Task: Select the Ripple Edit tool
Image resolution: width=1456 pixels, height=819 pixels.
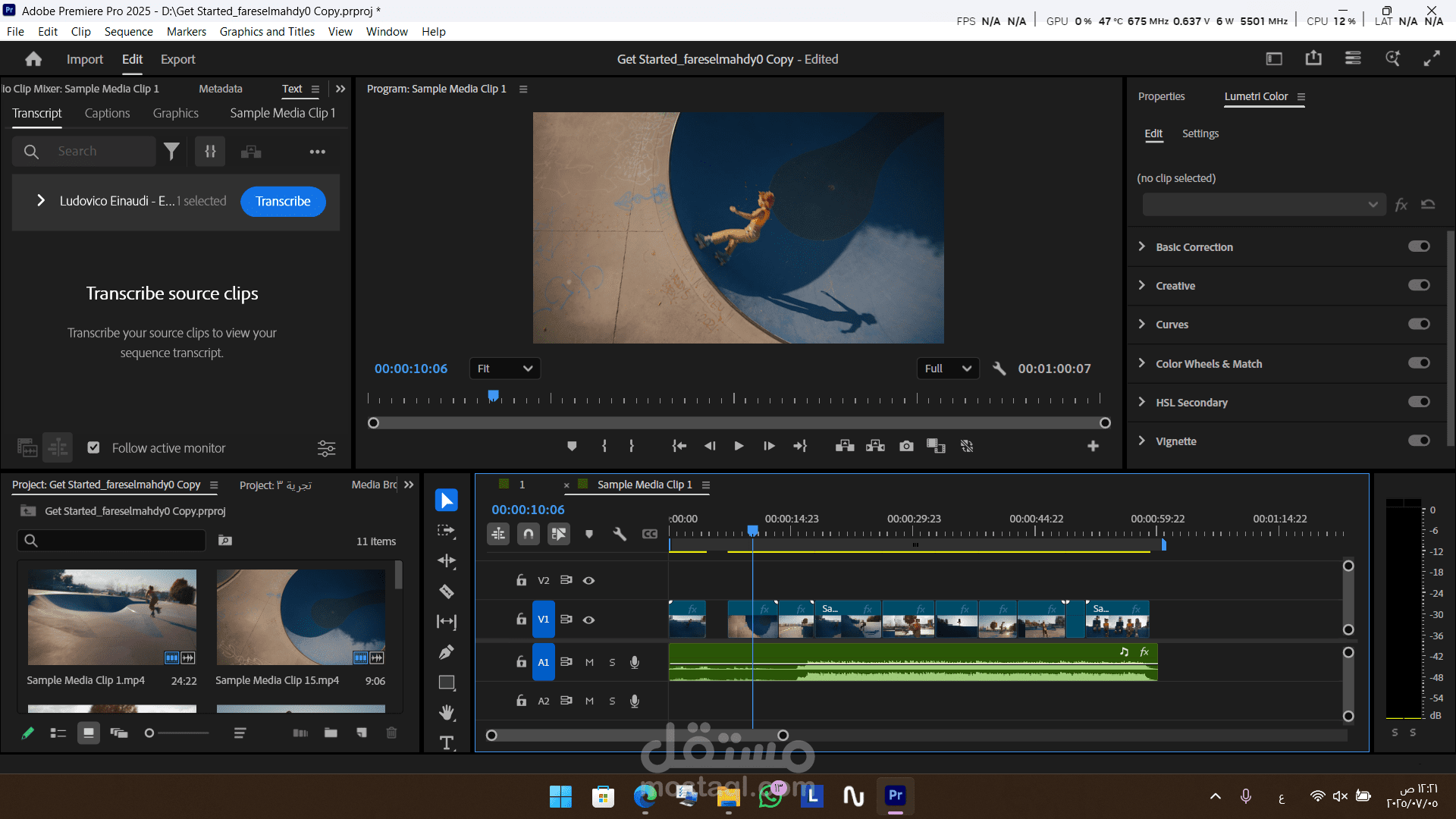Action: (447, 561)
